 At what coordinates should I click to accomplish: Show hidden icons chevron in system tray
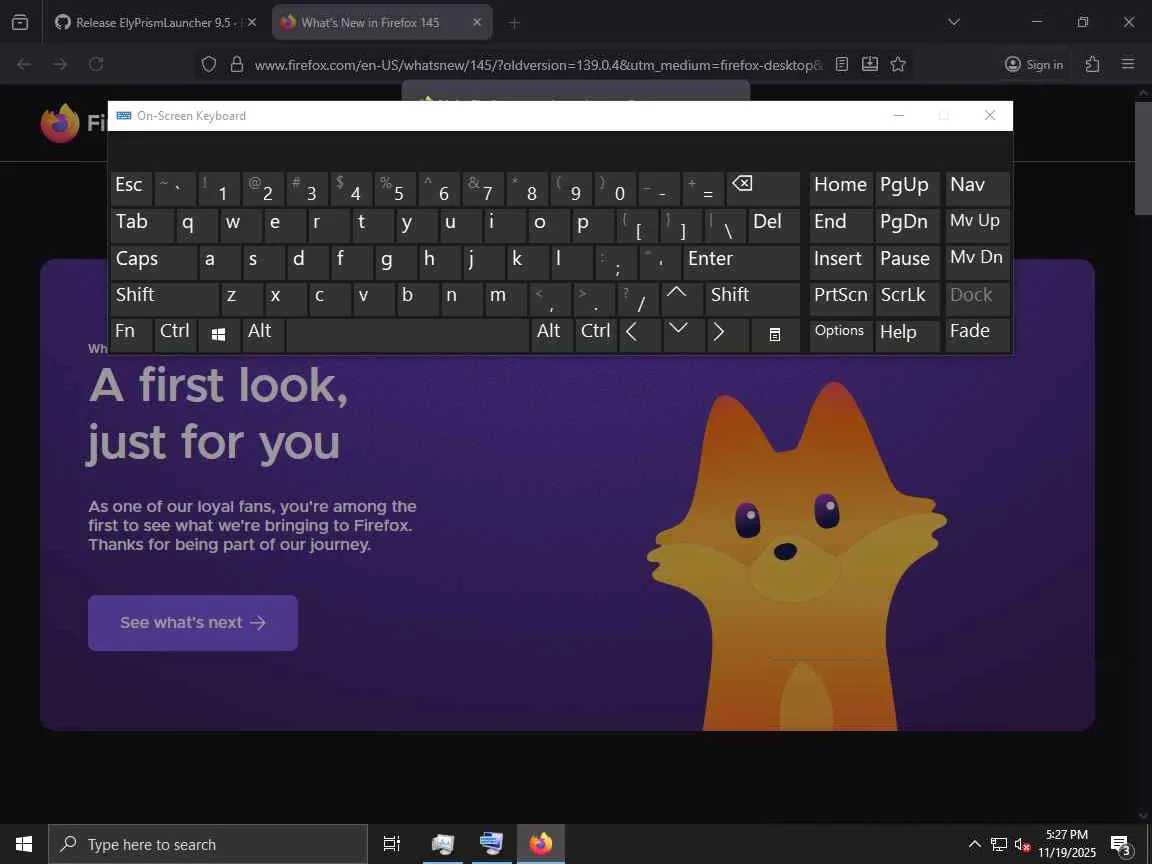click(974, 844)
